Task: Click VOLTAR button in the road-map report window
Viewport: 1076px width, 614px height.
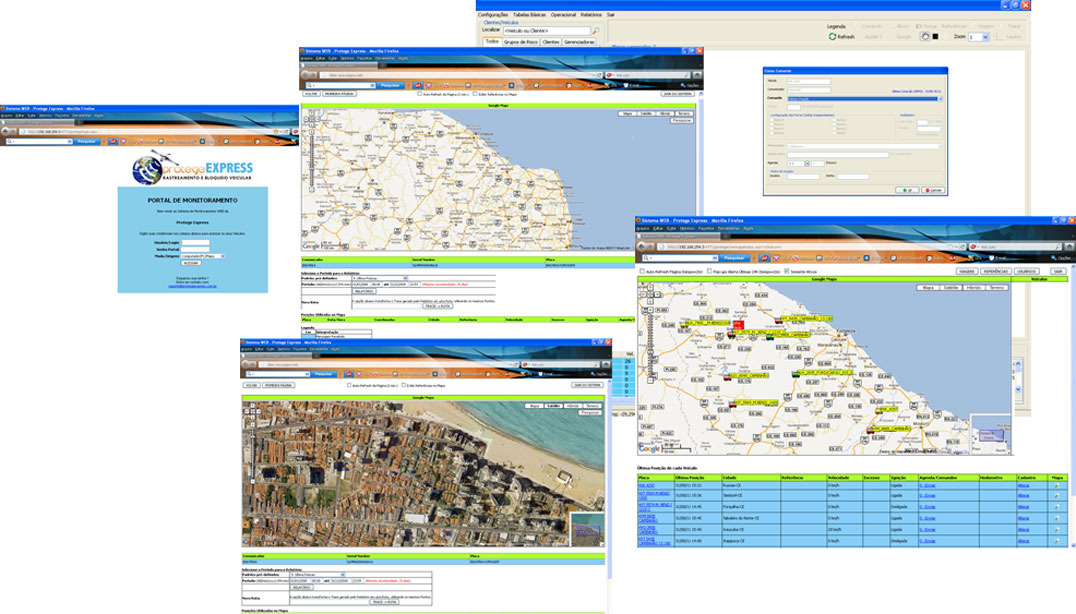Action: (312, 94)
